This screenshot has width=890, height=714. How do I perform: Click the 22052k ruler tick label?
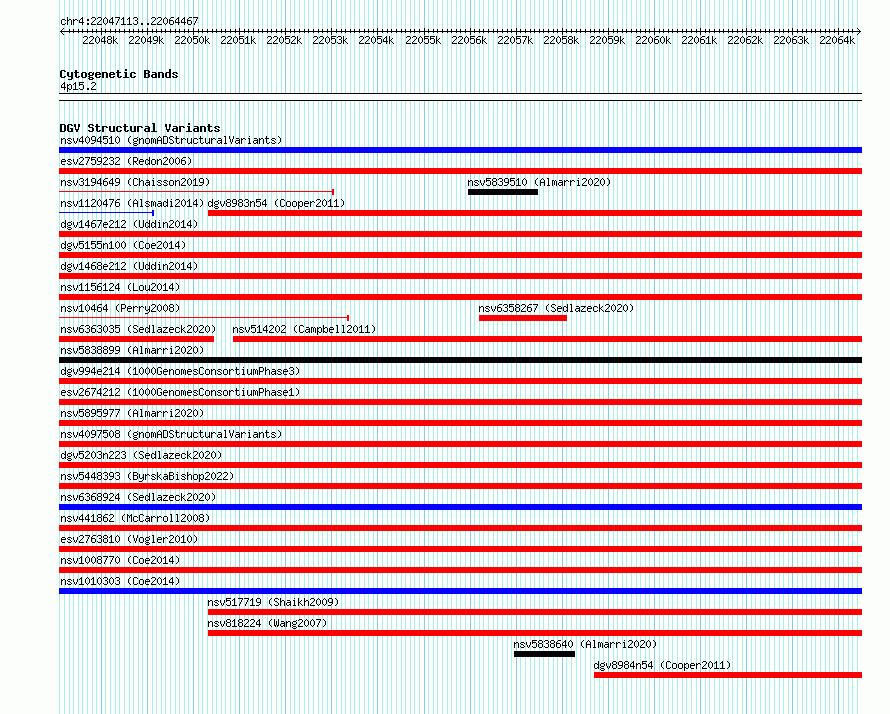(284, 40)
